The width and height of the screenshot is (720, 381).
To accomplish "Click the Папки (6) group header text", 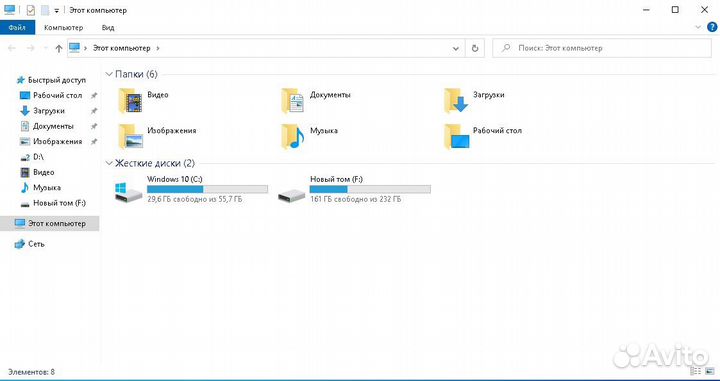I will pyautogui.click(x=136, y=74).
